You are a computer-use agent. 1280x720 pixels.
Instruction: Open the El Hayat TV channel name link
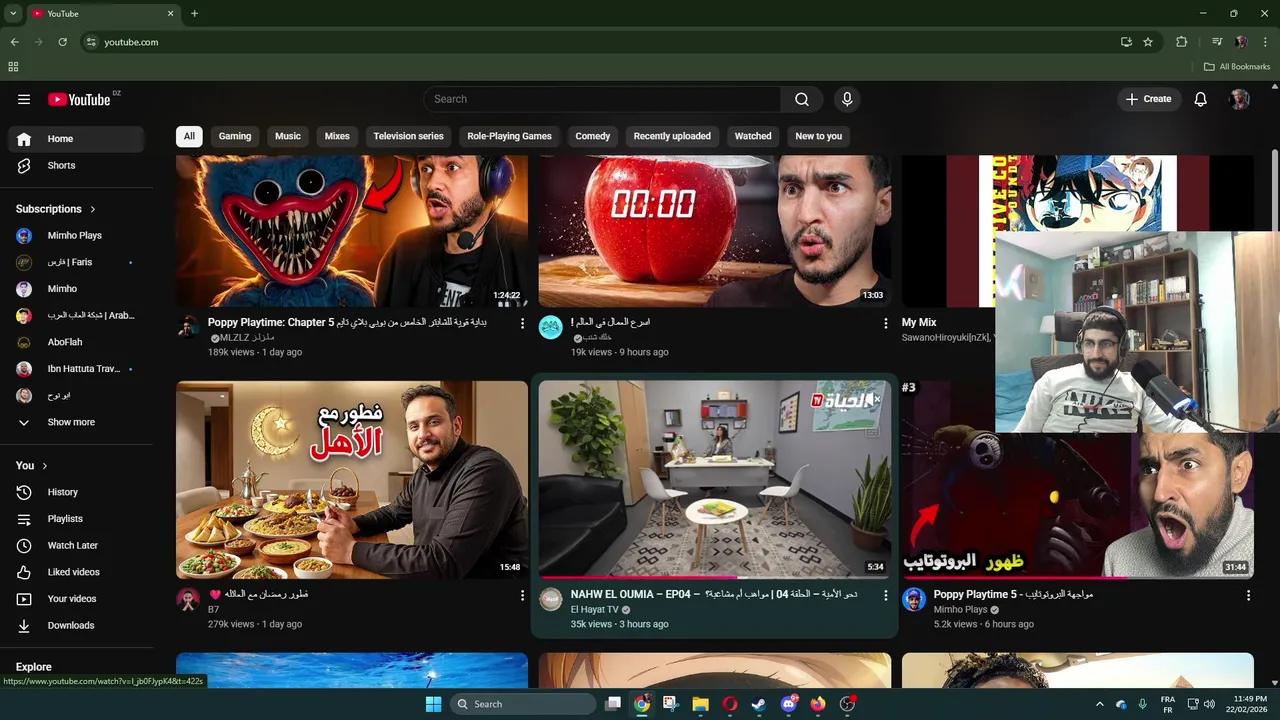point(595,610)
